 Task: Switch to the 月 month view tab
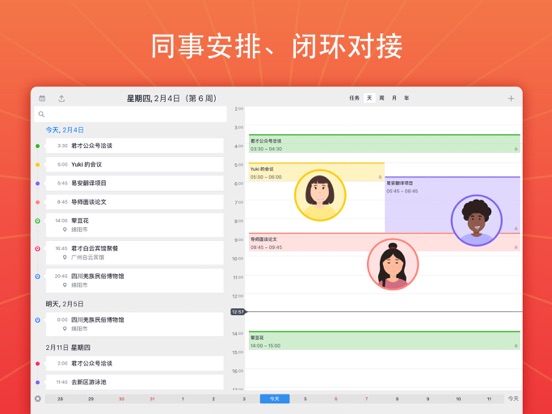[x=394, y=98]
